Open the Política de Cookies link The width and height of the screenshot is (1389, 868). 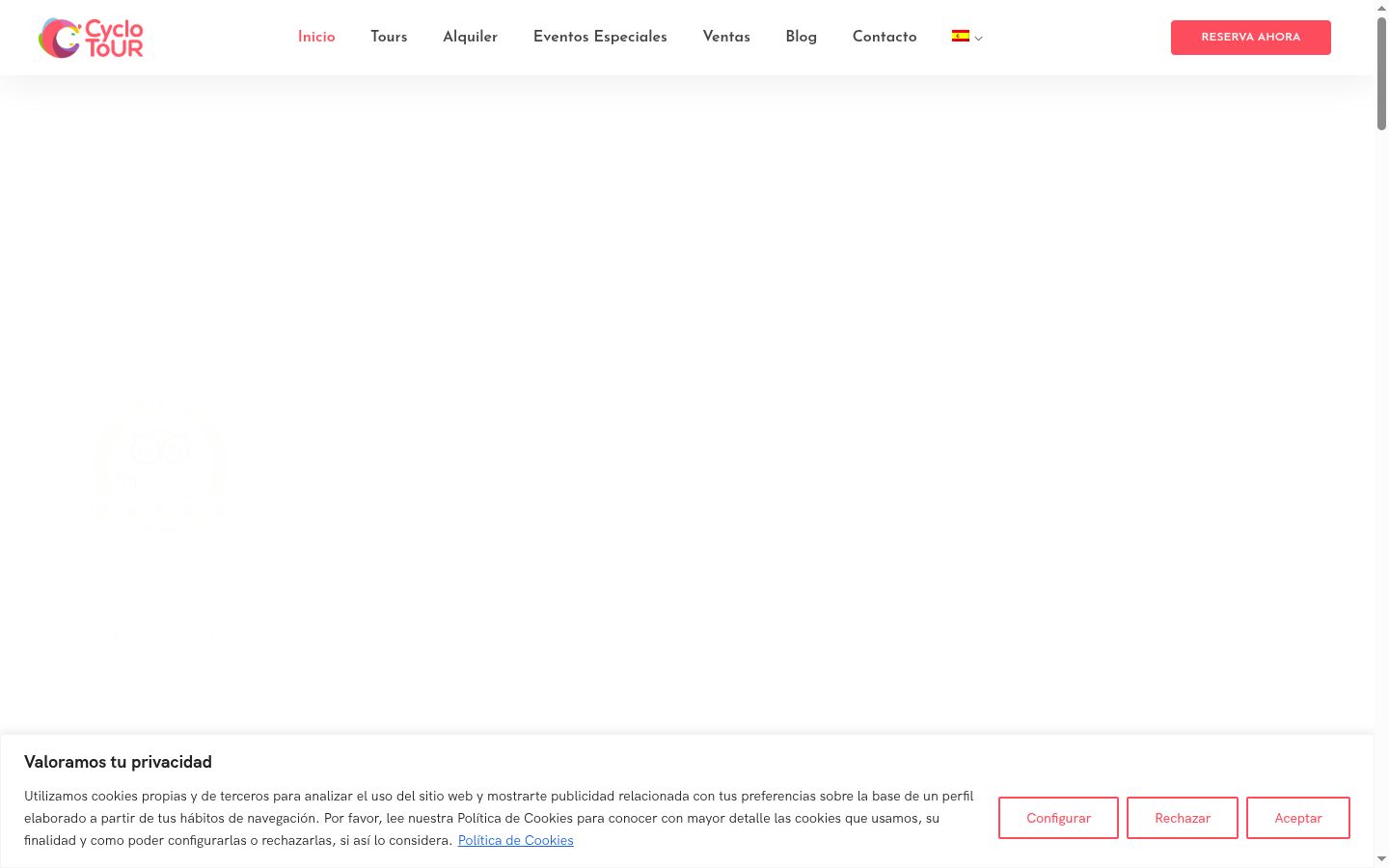(516, 840)
